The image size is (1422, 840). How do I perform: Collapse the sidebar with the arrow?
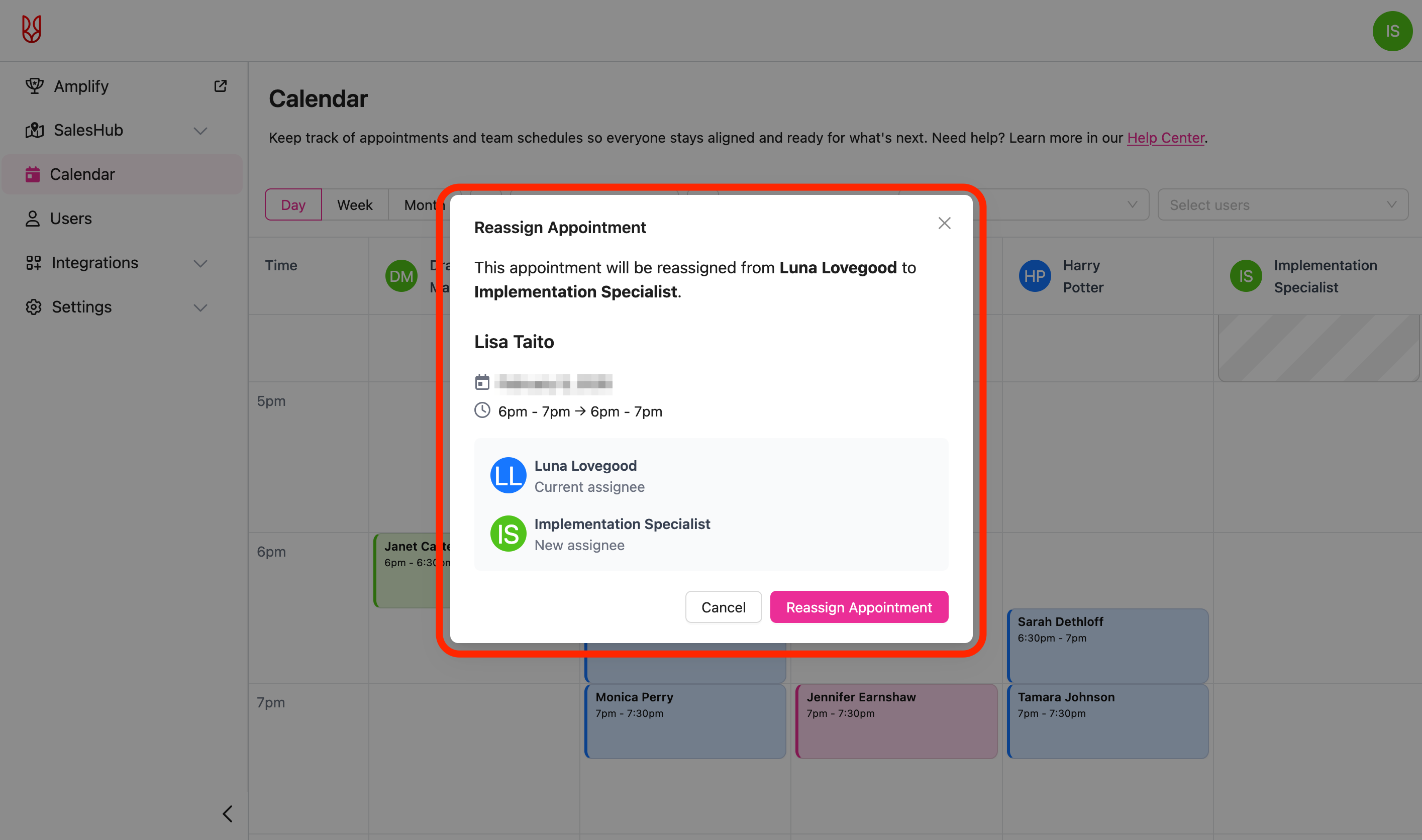point(228,813)
